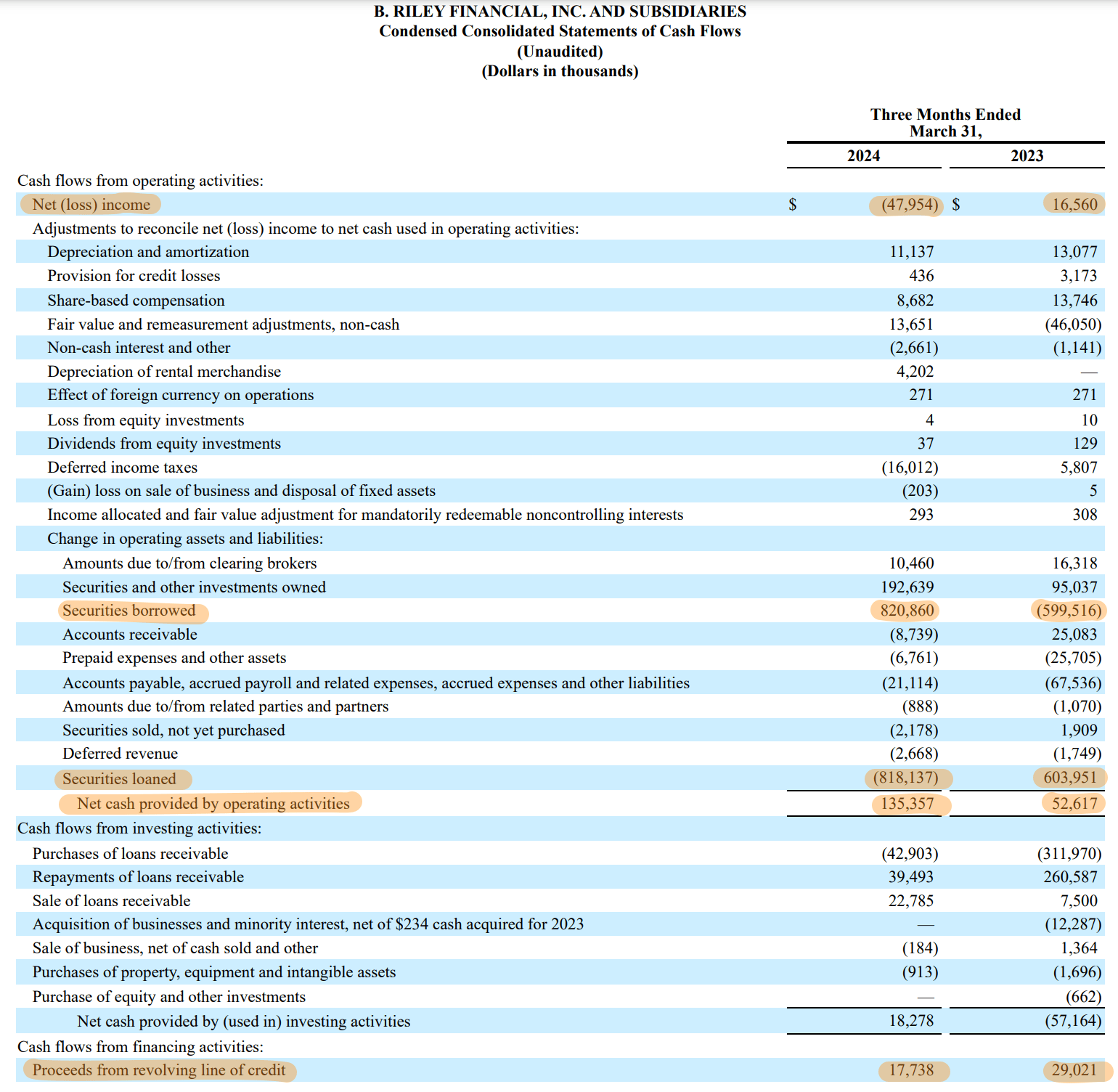Click 'Amounts due to/from clearing brokers' label
This screenshot has width=1118, height=1092.
pos(189,563)
